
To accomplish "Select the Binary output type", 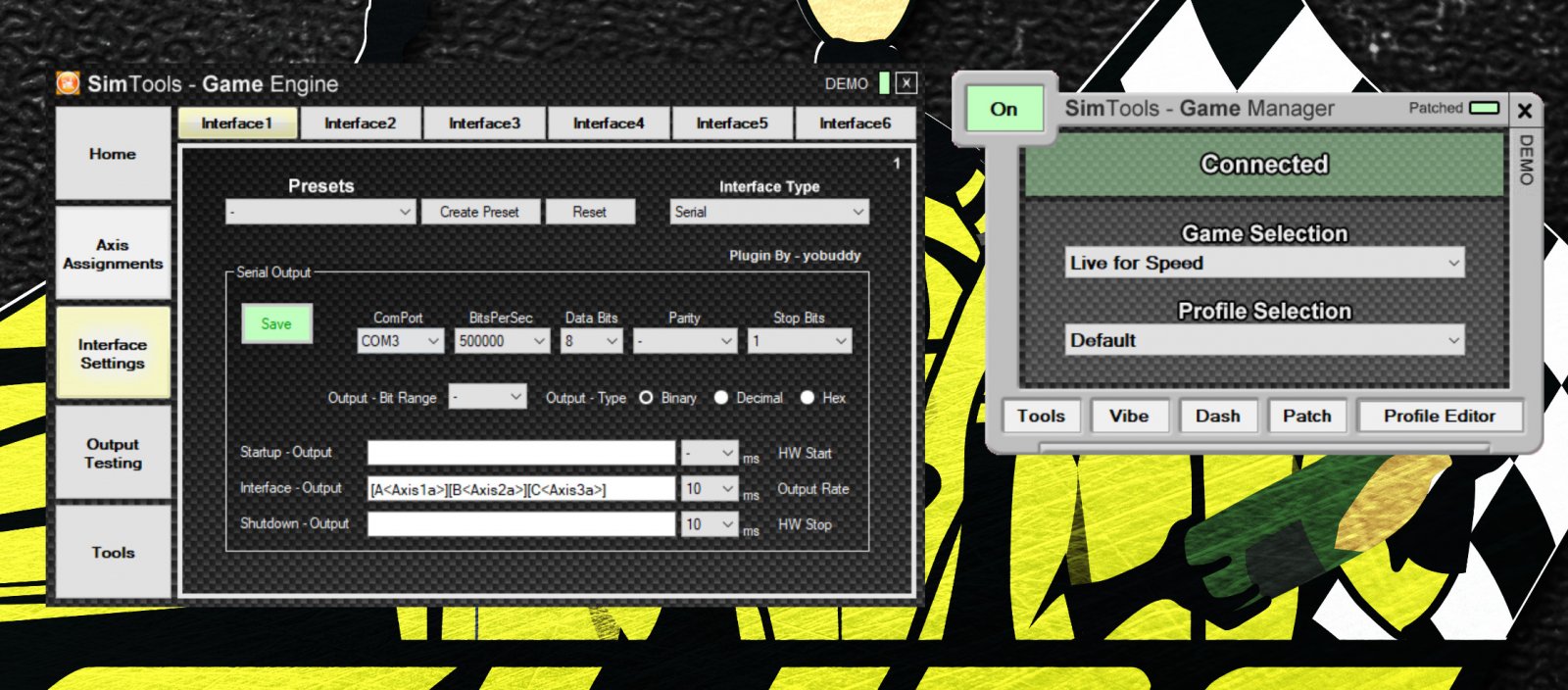I will point(646,398).
